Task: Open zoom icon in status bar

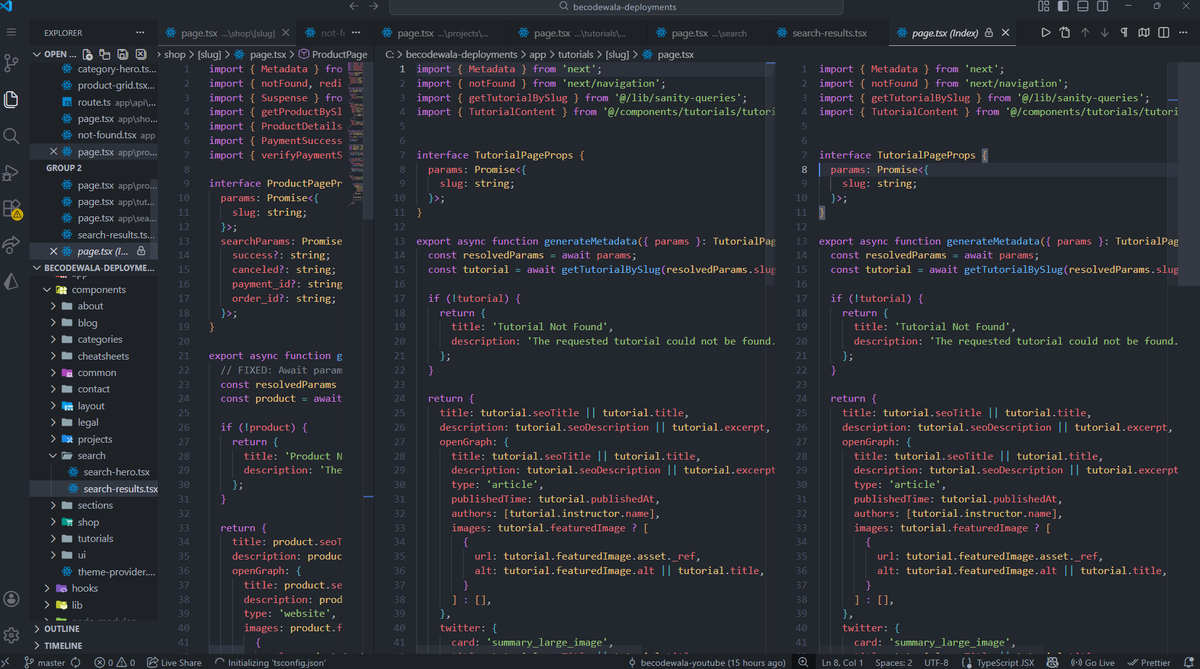Action: 804,662
